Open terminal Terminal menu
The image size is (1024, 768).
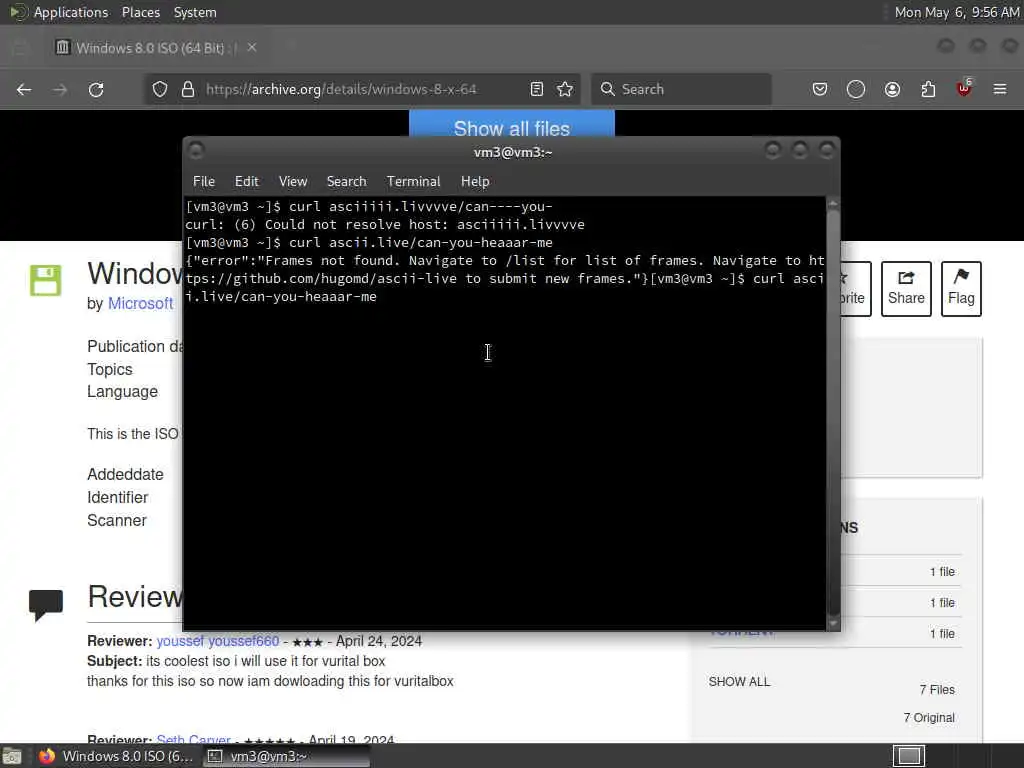pos(413,182)
